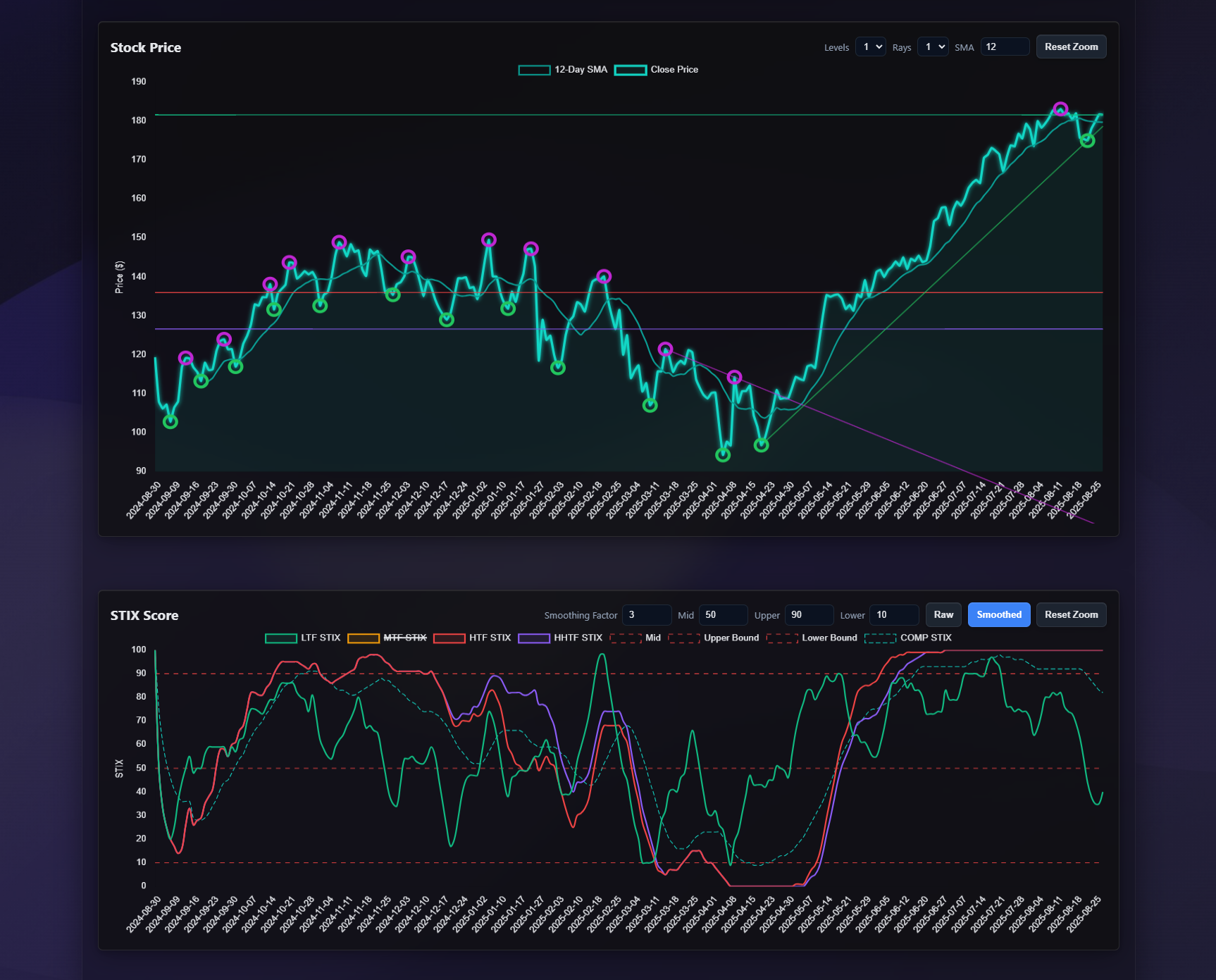Click the STIX Score chart heading
This screenshot has height=980, width=1216.
pyautogui.click(x=144, y=616)
